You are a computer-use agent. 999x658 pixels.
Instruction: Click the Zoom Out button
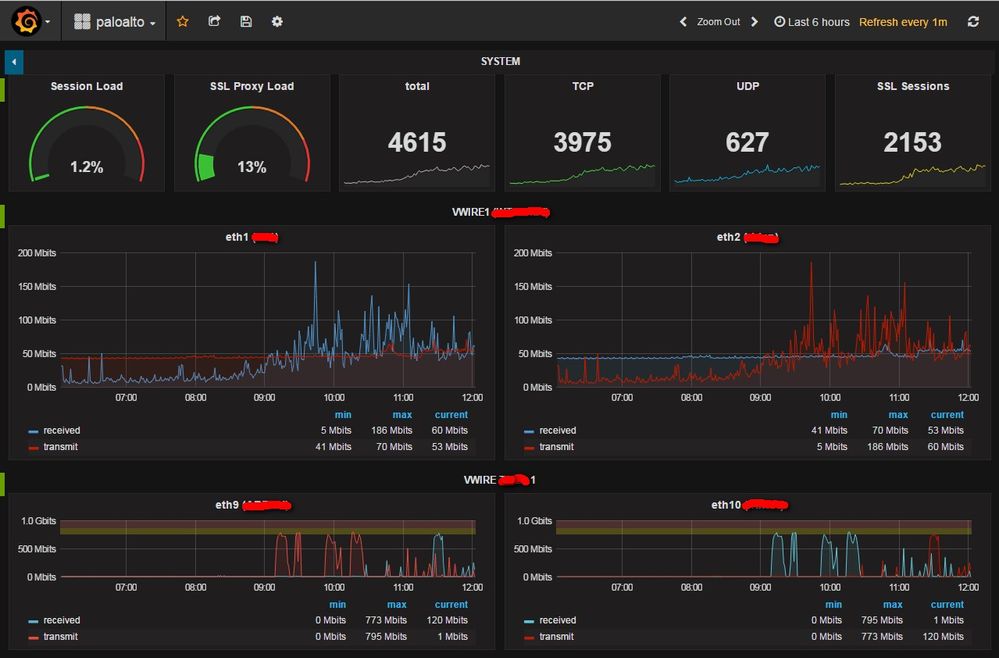[x=718, y=22]
